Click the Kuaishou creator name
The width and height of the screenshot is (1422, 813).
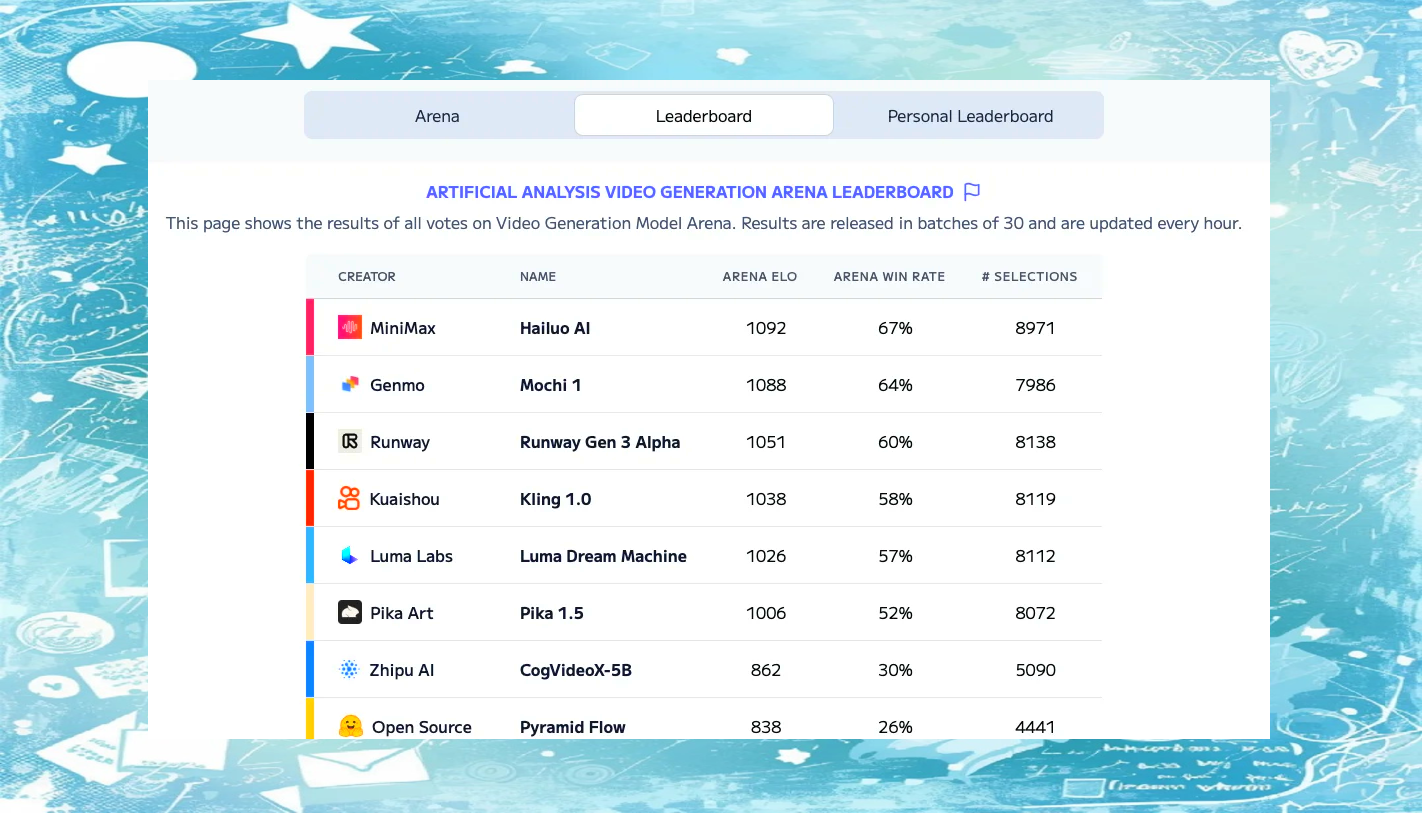click(405, 499)
